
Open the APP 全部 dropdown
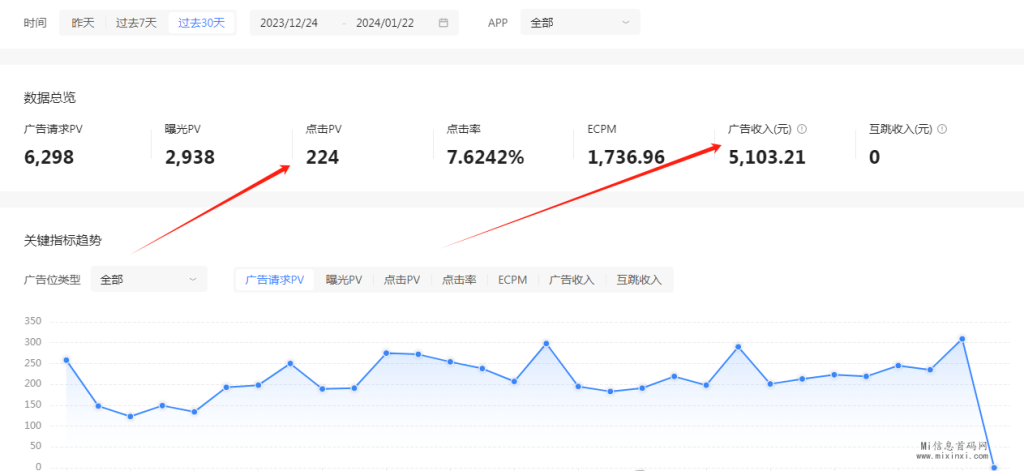coord(580,22)
